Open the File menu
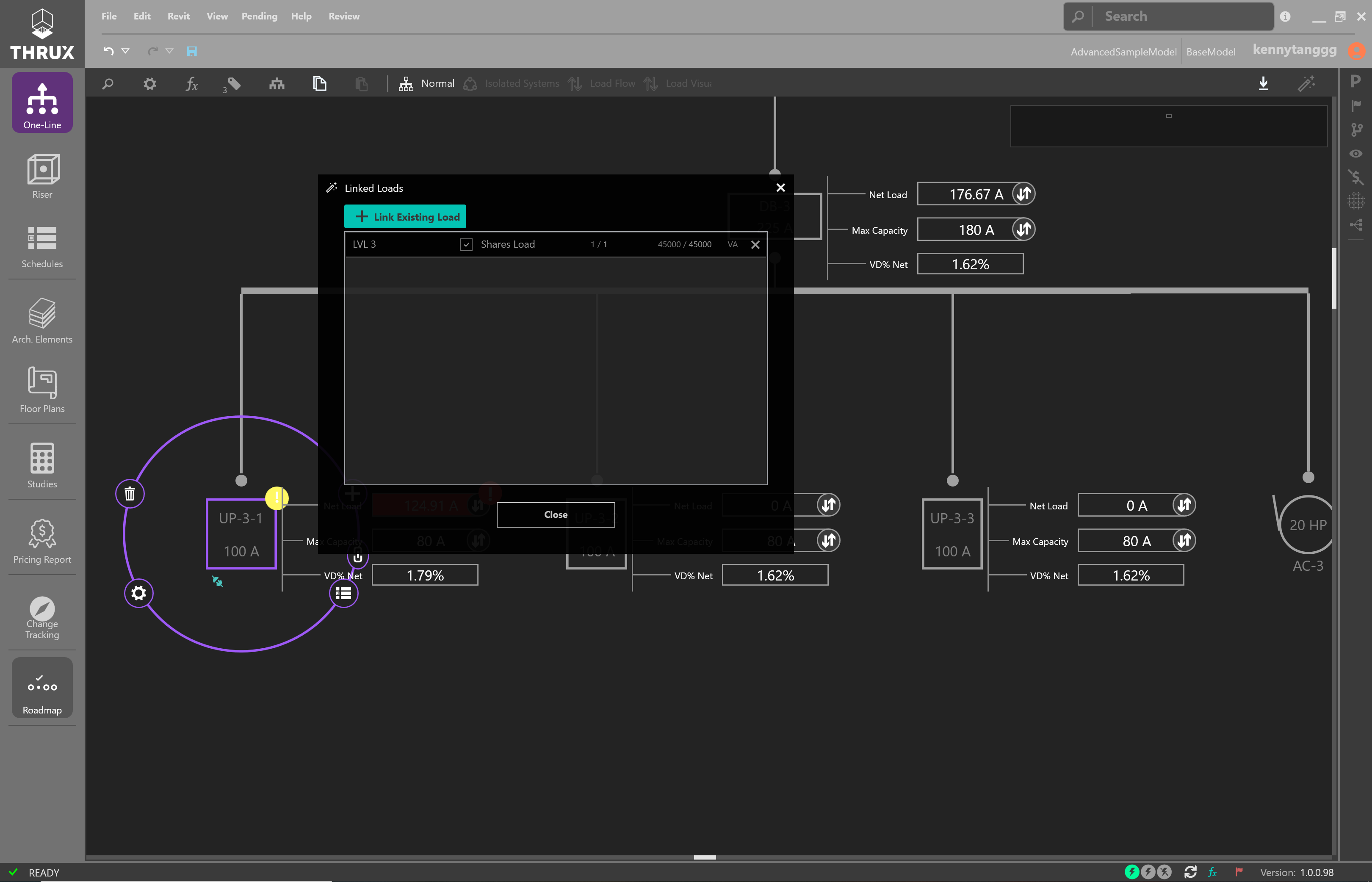The image size is (1372, 882). tap(109, 16)
